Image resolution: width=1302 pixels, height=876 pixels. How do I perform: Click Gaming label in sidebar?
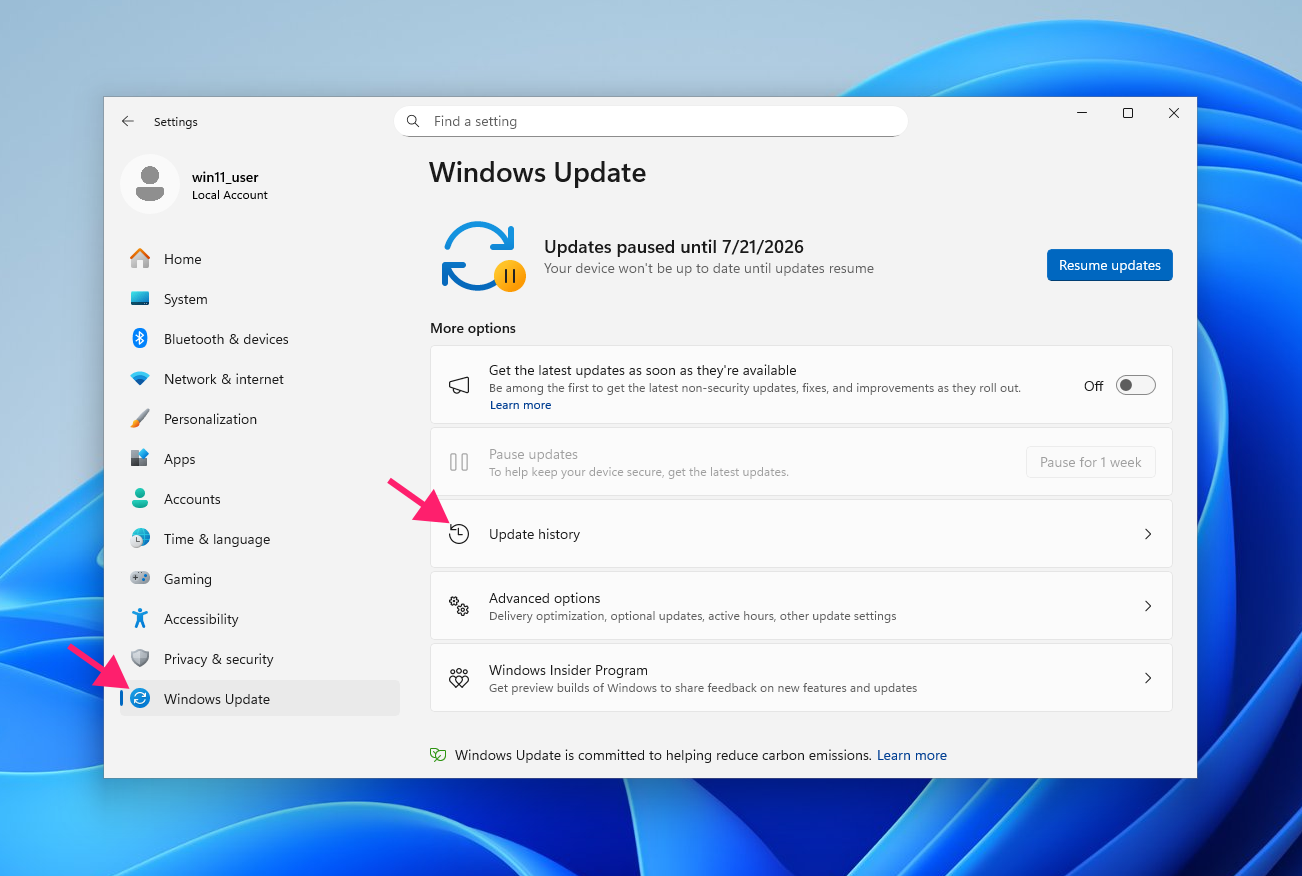coord(188,579)
